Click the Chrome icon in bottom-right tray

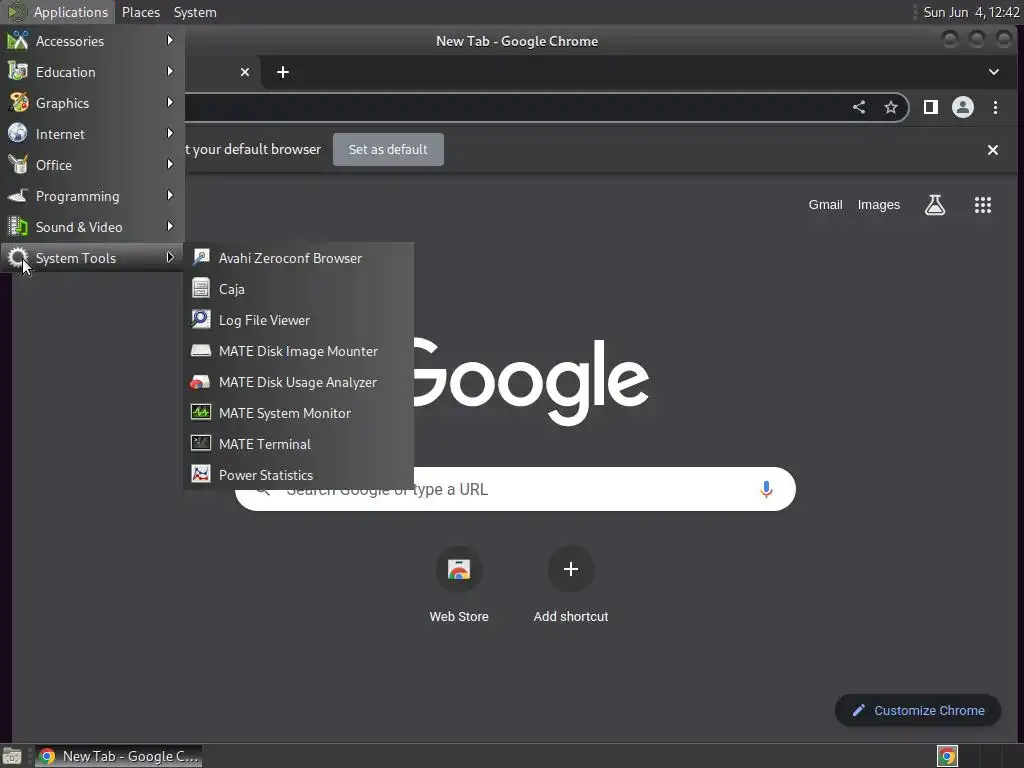coord(947,756)
